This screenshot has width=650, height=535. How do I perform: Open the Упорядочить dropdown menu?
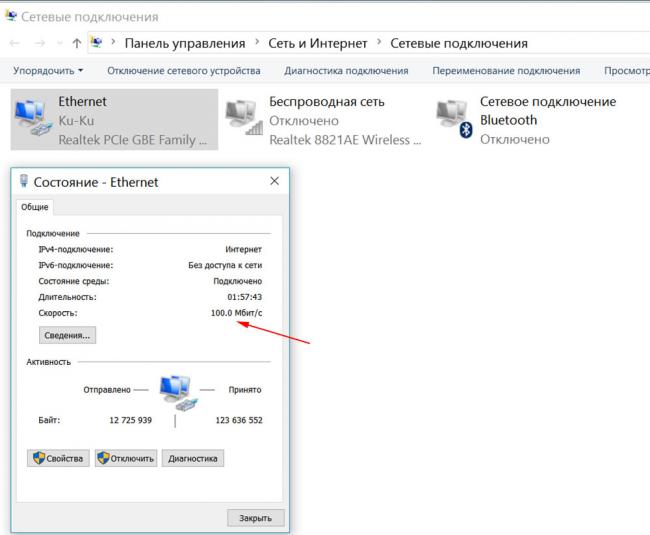coord(48,71)
